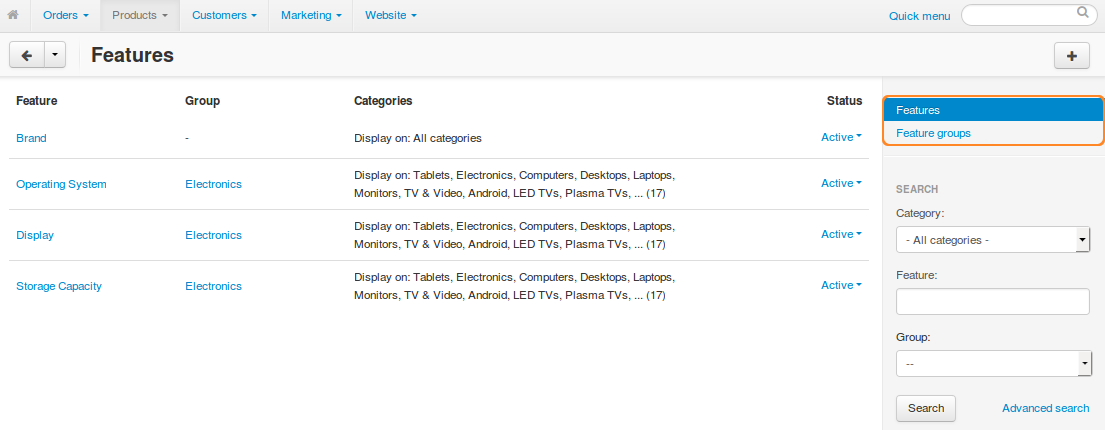
Task: Click the magnifier icon in top search
Action: tap(1082, 12)
